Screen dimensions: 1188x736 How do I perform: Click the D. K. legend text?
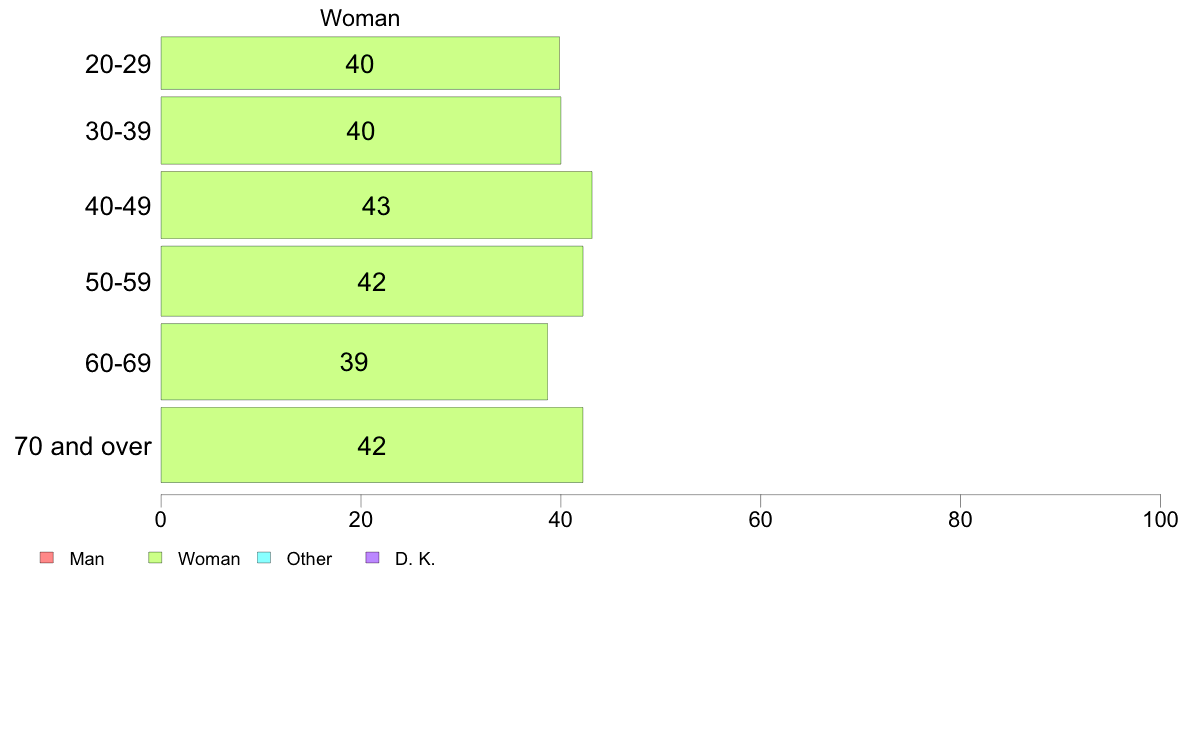tap(415, 559)
